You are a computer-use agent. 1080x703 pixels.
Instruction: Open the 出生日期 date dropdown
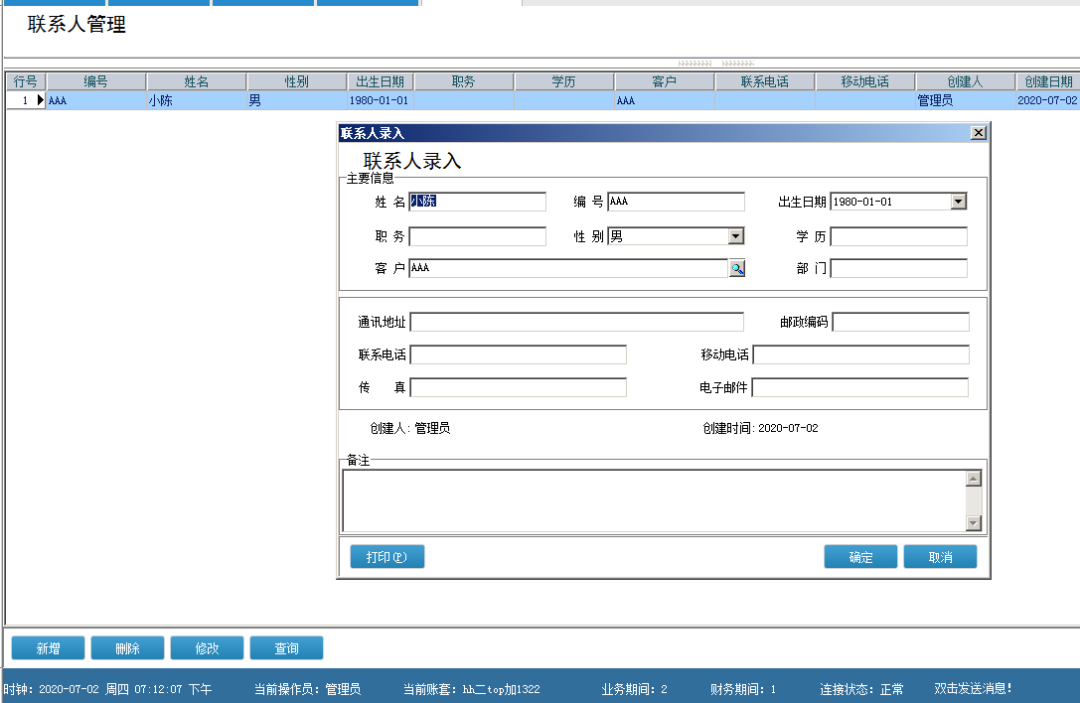(x=959, y=202)
